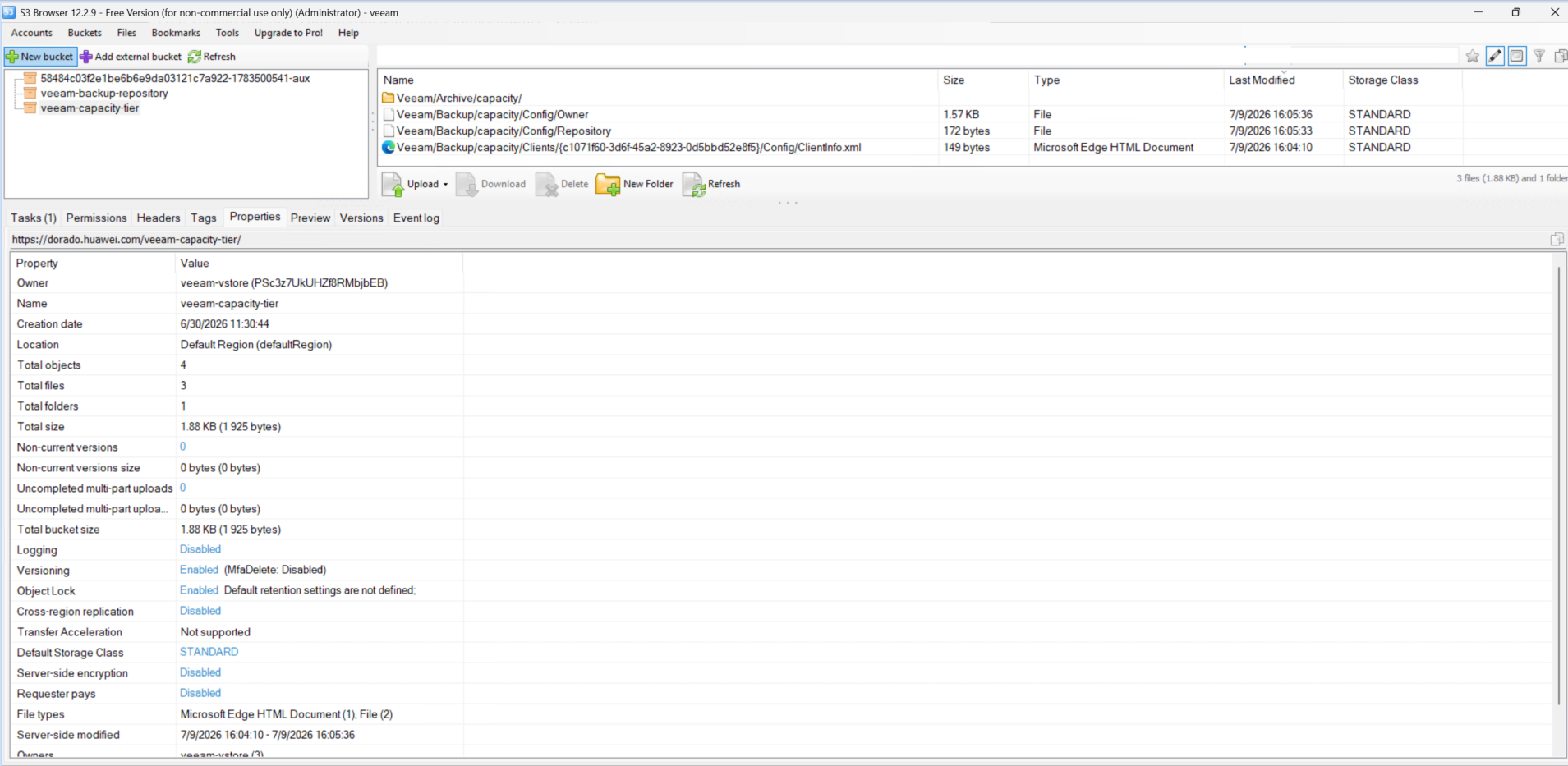
Task: Click the Server-side encryption Disabled link
Action: click(200, 672)
